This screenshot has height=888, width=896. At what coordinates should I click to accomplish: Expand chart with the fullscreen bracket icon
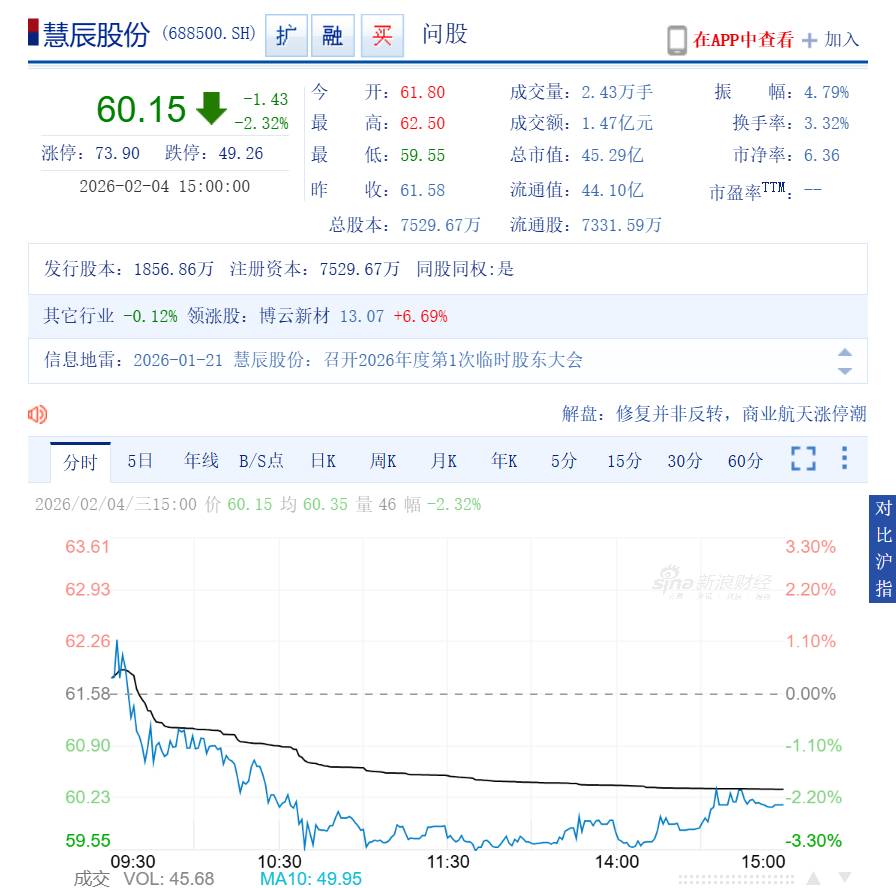[803, 460]
